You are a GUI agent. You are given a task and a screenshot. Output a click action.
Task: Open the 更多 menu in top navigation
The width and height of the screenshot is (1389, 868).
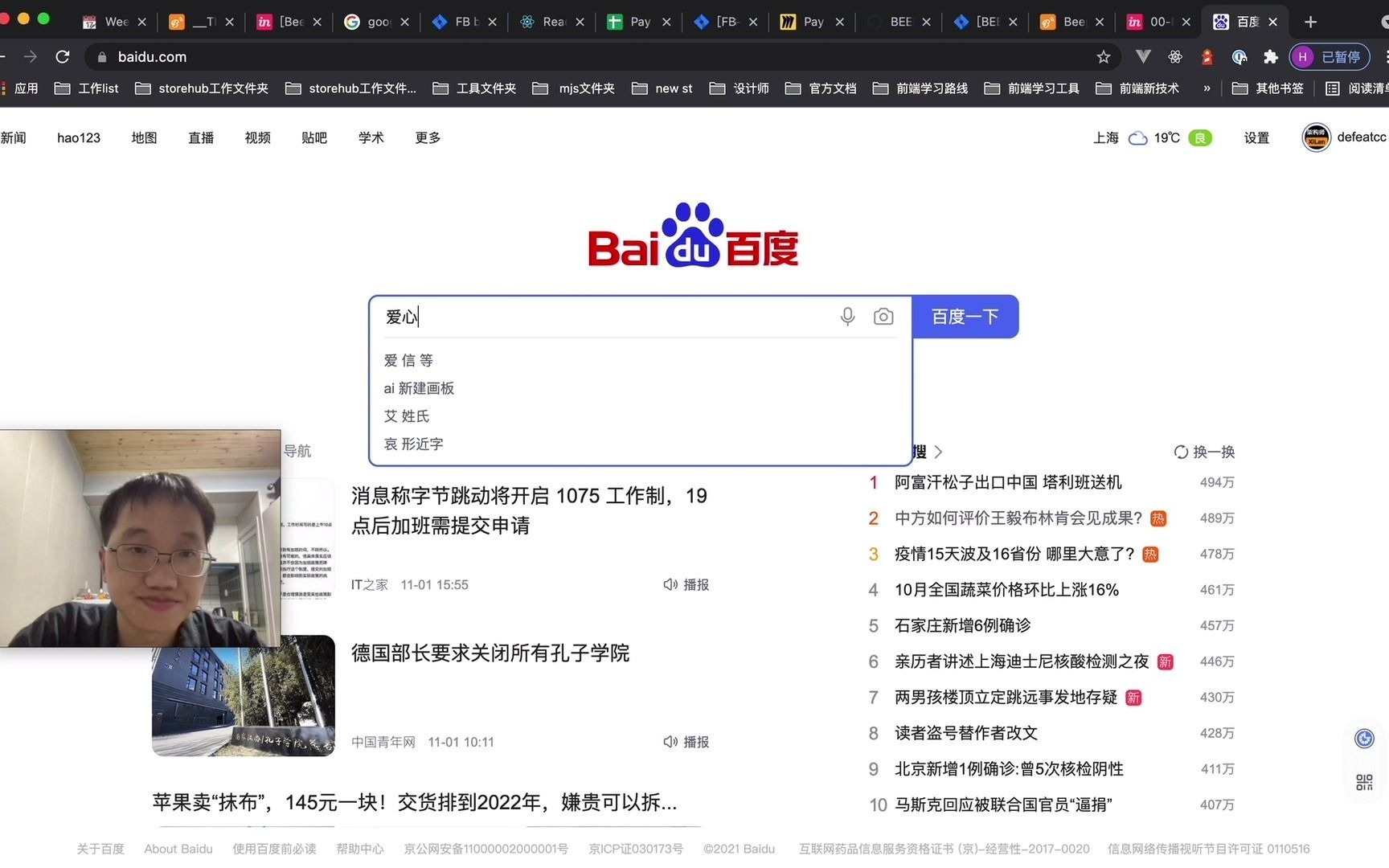click(428, 137)
